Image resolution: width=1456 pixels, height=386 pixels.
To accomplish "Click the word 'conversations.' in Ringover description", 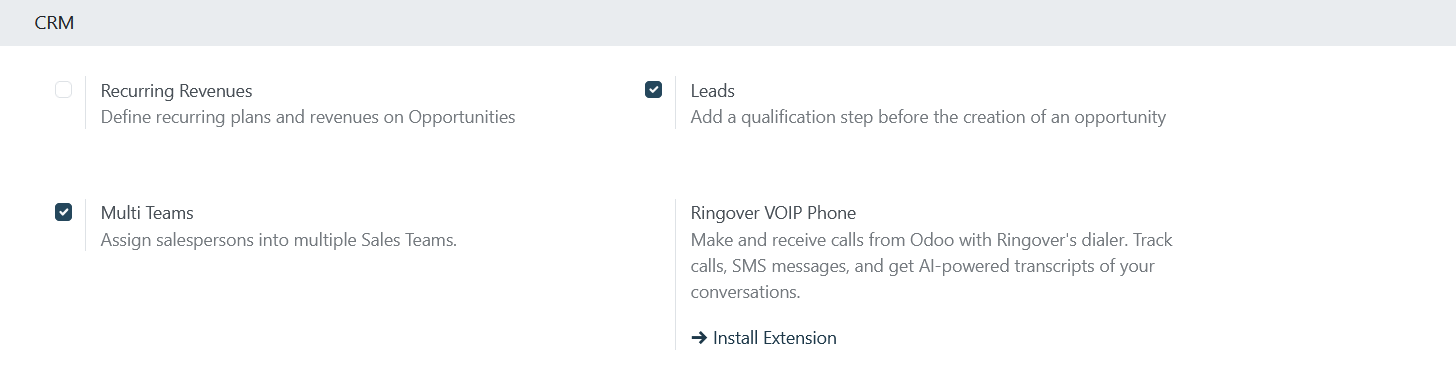I will [x=745, y=292].
